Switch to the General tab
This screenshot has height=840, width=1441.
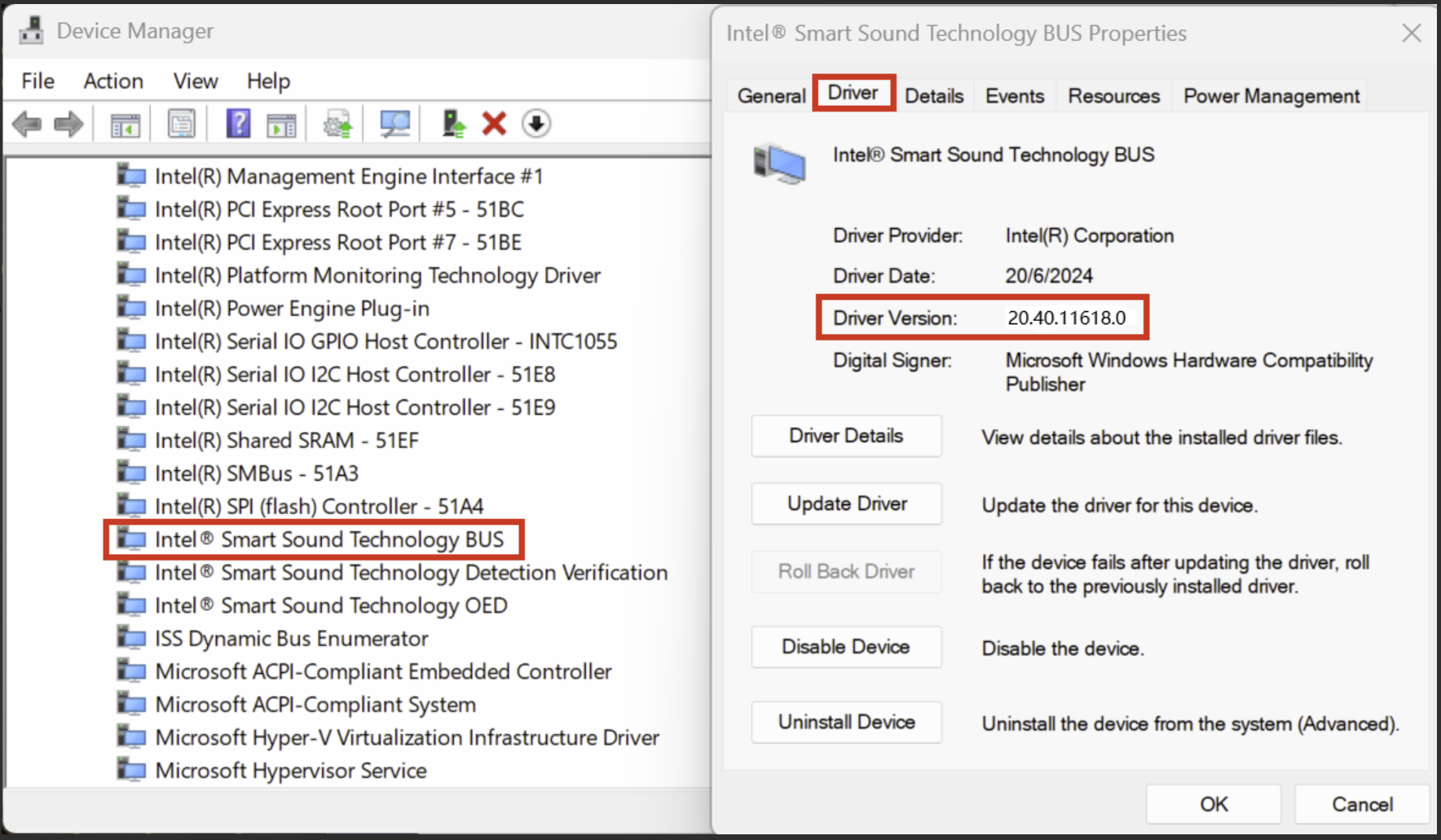[771, 95]
